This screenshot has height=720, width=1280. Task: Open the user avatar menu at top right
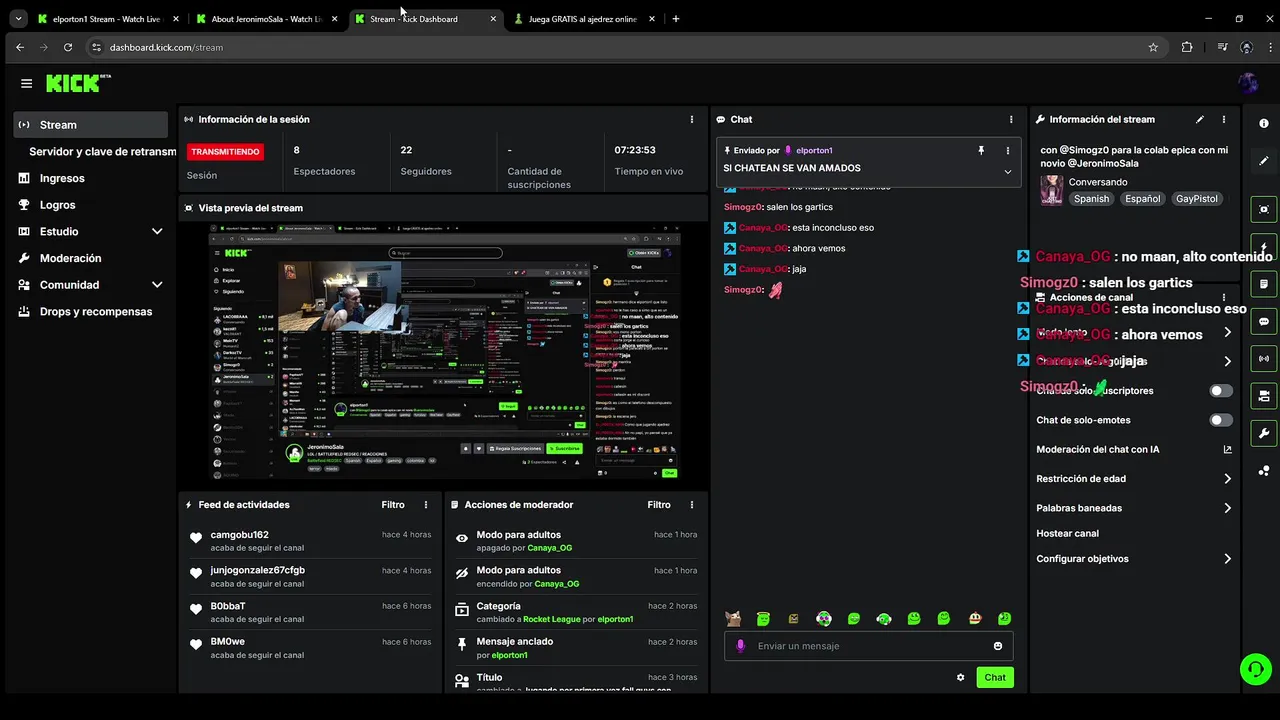pyautogui.click(x=1248, y=83)
